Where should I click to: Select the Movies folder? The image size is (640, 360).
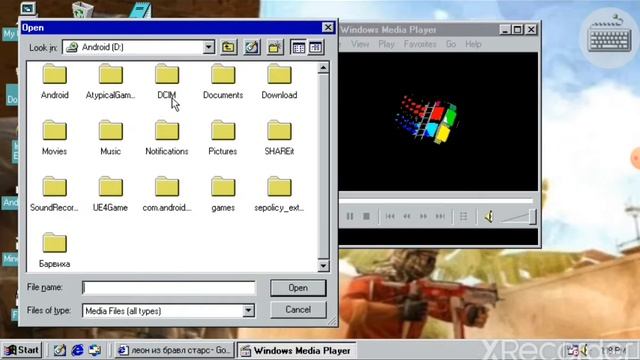click(54, 138)
